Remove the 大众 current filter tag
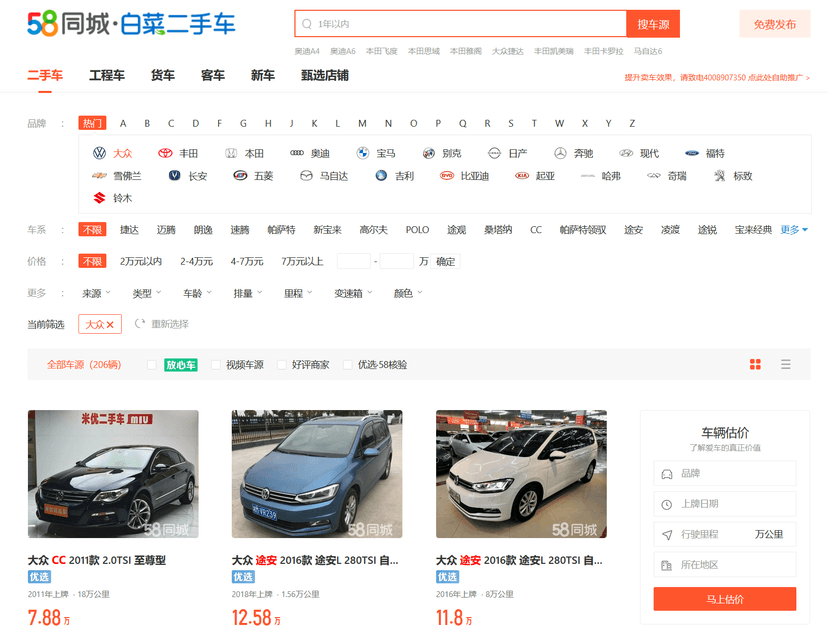828x640 pixels. 110,324
